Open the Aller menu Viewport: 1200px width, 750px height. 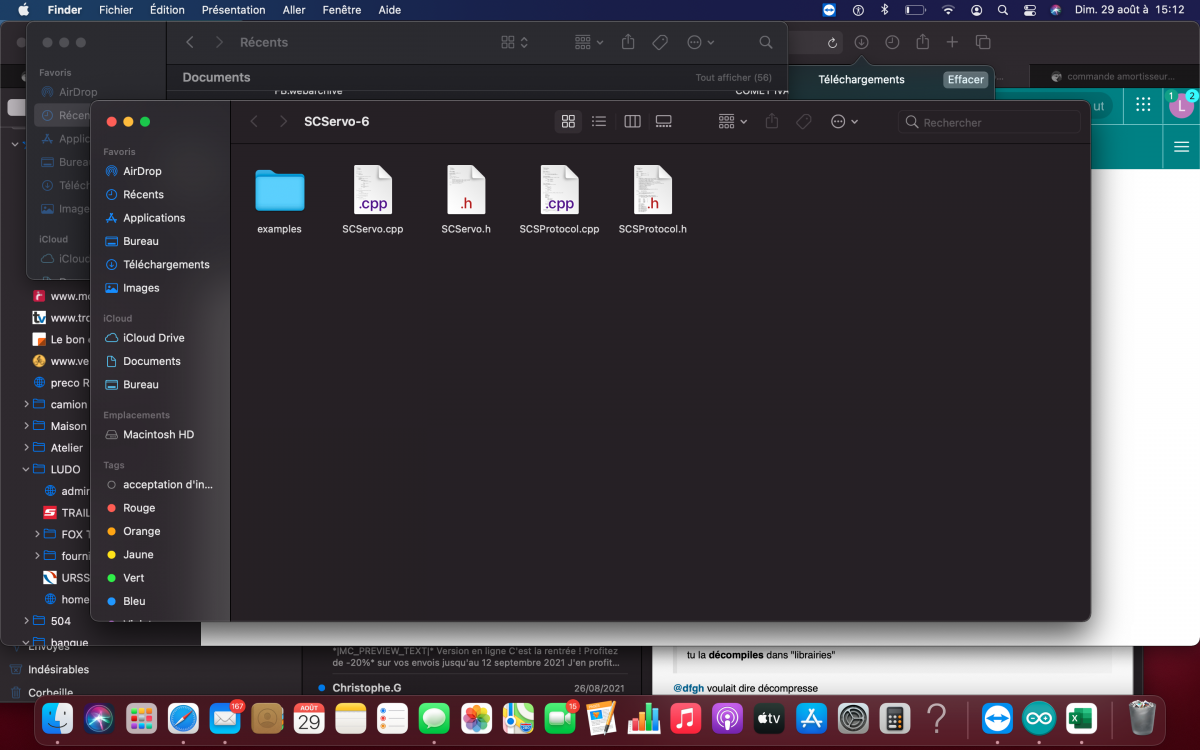pyautogui.click(x=294, y=10)
